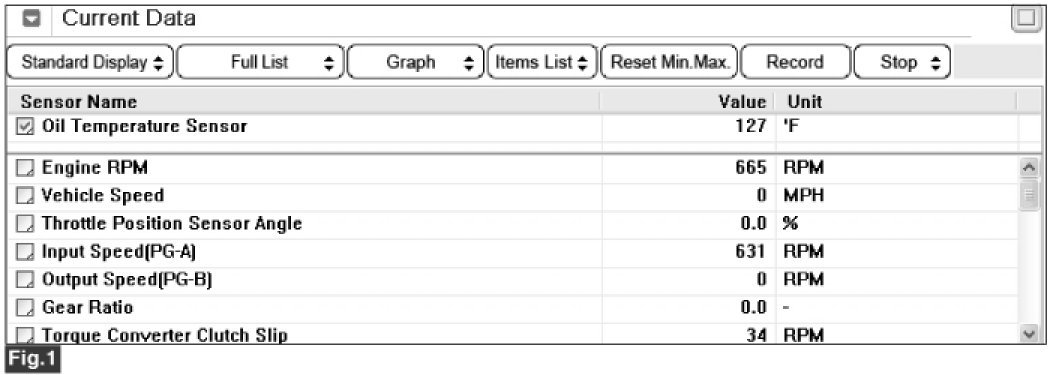
Task: Open the Items List dropdown
Action: [x=542, y=63]
